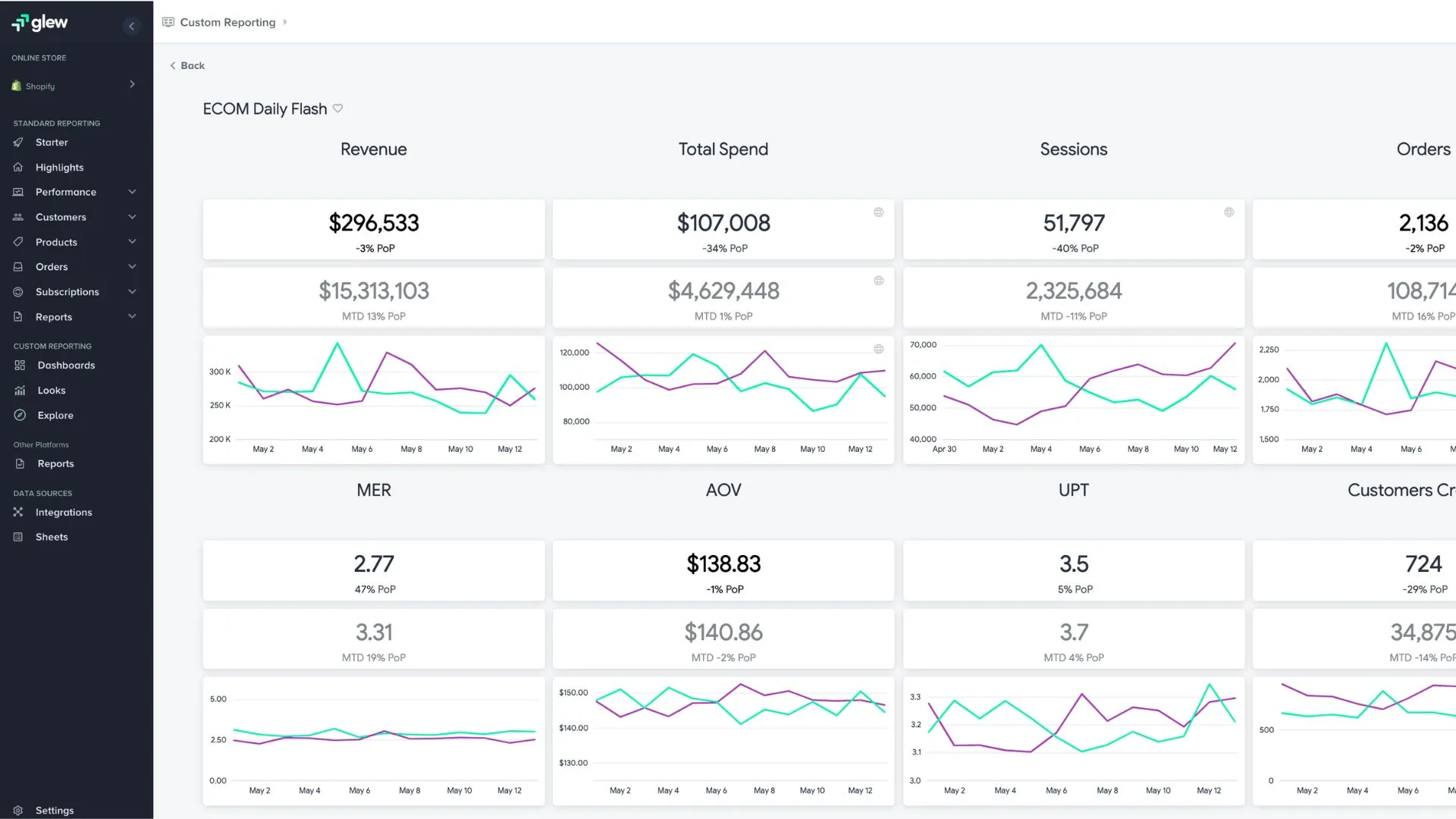Image resolution: width=1456 pixels, height=819 pixels.
Task: Click the $138.83 AOV card
Action: 723,571
